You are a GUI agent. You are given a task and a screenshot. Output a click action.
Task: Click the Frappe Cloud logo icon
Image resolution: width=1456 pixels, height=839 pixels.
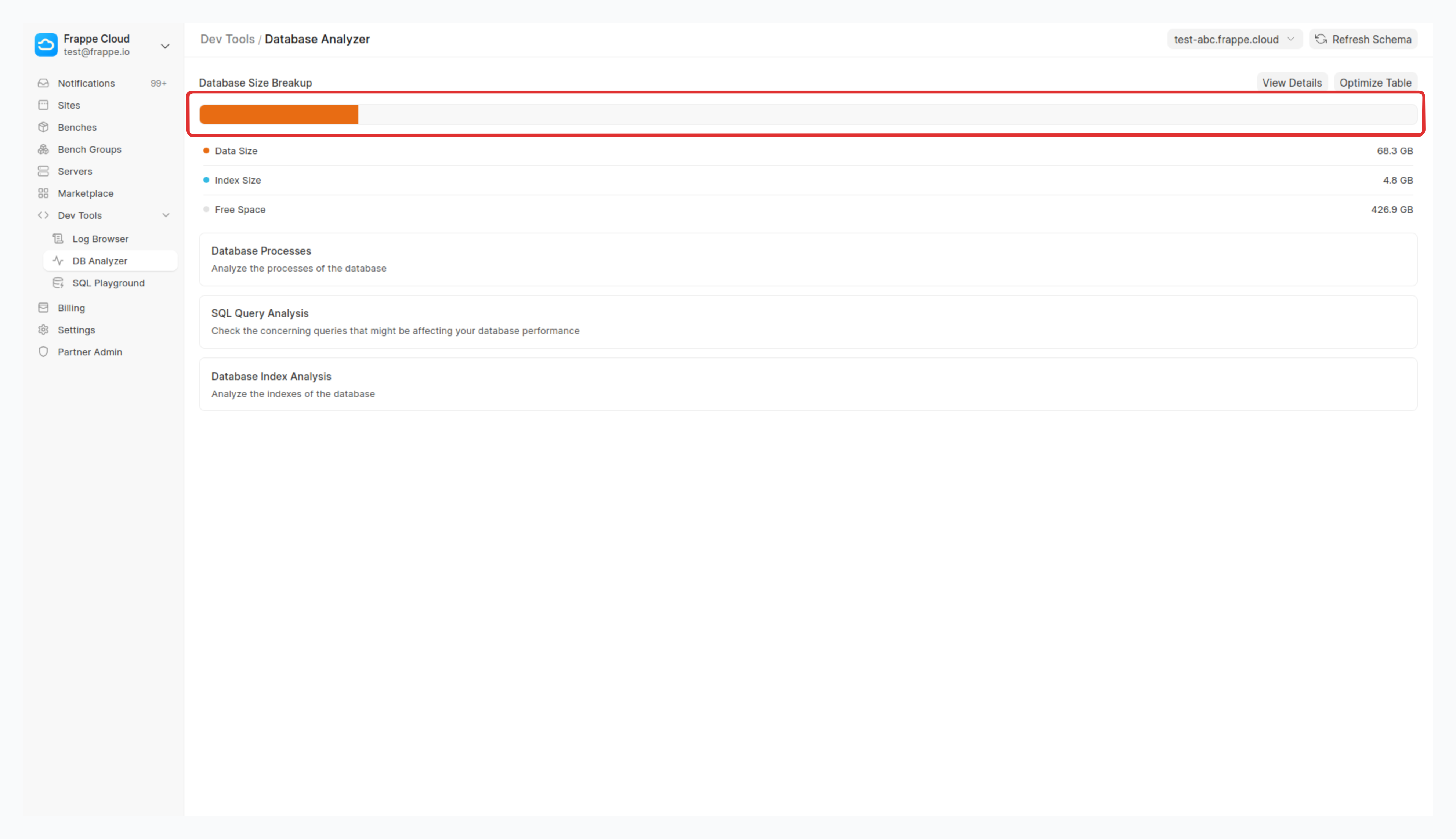(x=46, y=45)
